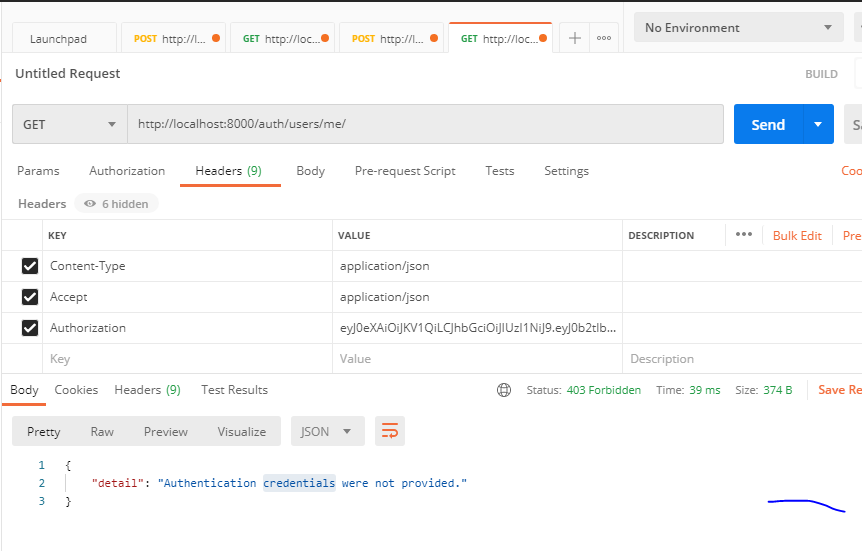The height and width of the screenshot is (551, 862).
Task: Click the eye icon for hidden headers
Action: [x=90, y=203]
